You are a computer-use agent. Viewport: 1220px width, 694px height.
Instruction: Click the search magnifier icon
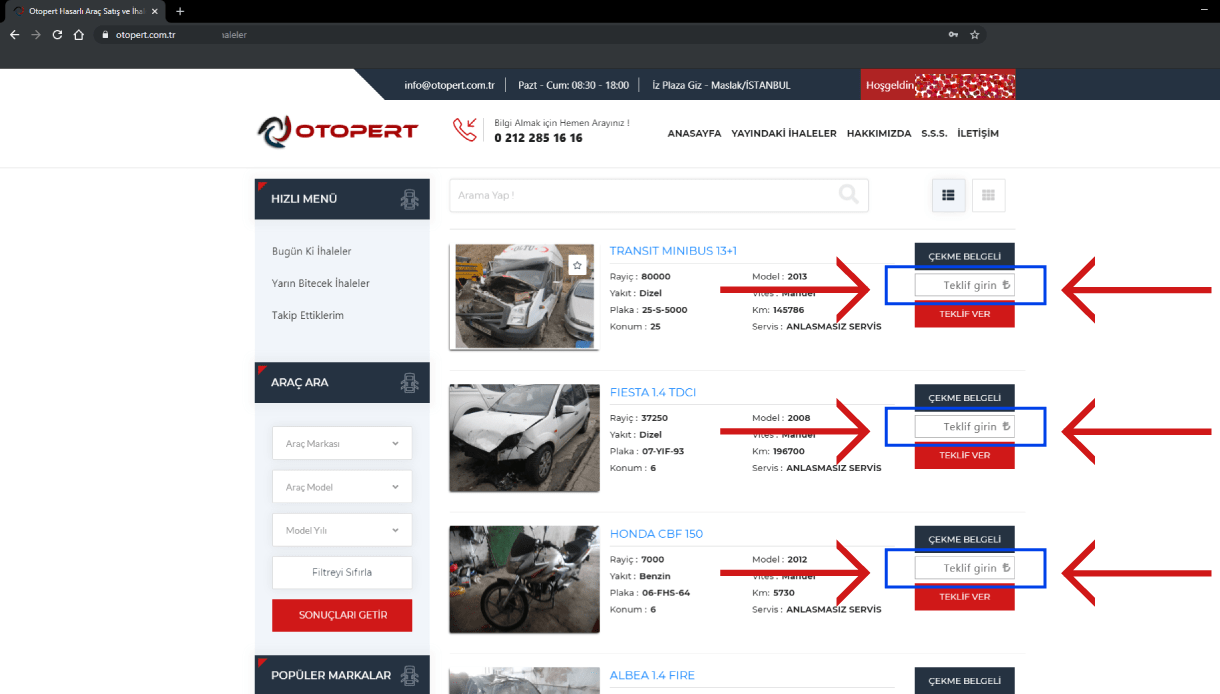tap(848, 195)
